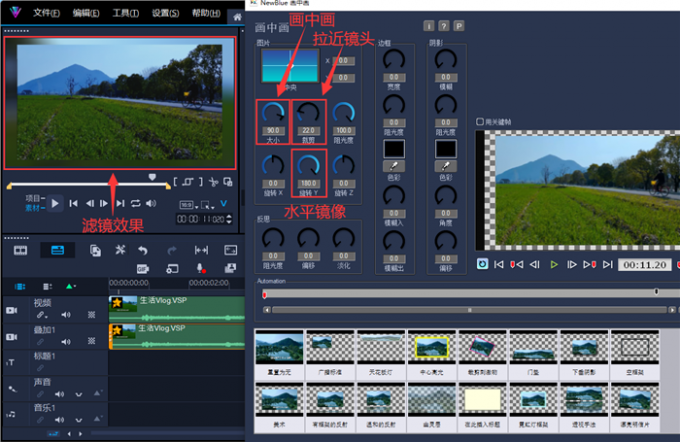Screen dimensions: 680x442
Task: Select the border color eyedropper tool
Action: click(394, 164)
